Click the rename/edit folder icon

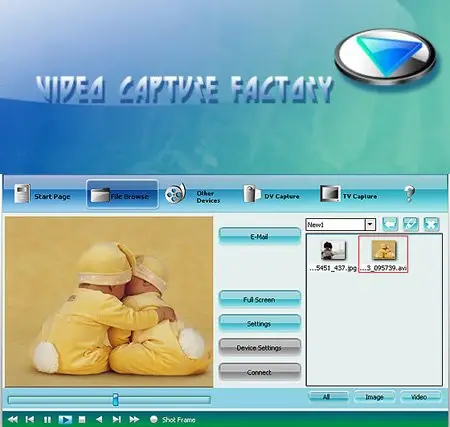point(411,224)
